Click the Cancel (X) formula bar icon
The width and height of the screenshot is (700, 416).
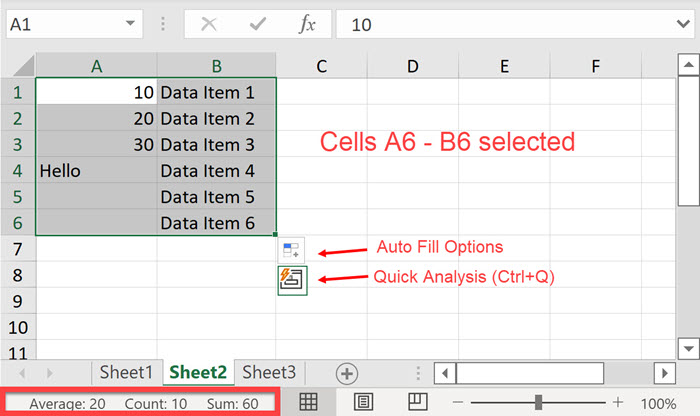coord(208,24)
